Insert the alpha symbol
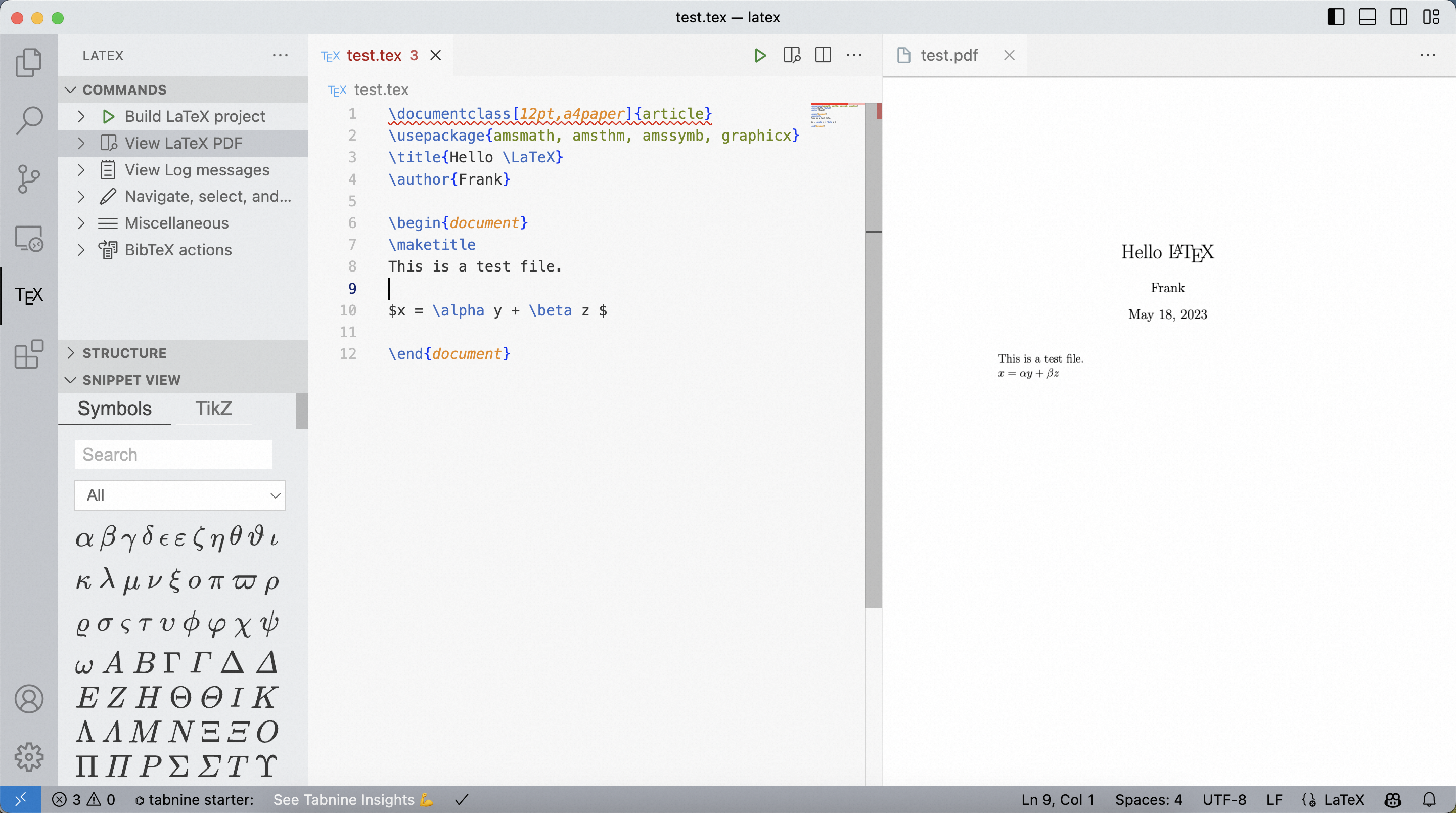Screen dimensions: 1456x813 (83, 539)
